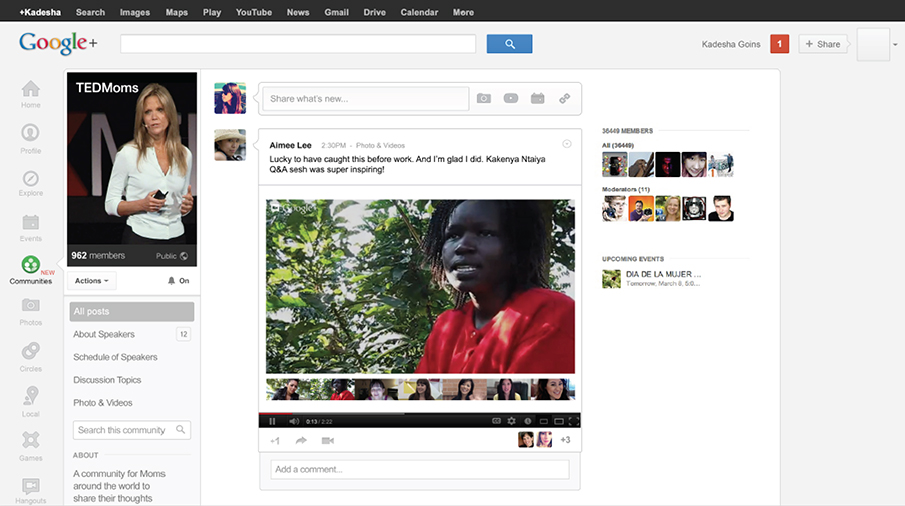Click the + Share button

pyautogui.click(x=822, y=44)
